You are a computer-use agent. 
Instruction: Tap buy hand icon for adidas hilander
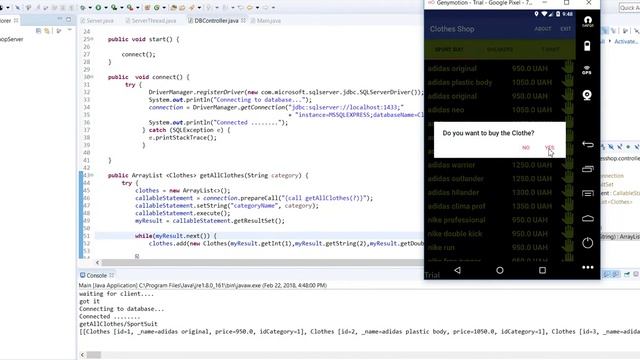(x=567, y=192)
